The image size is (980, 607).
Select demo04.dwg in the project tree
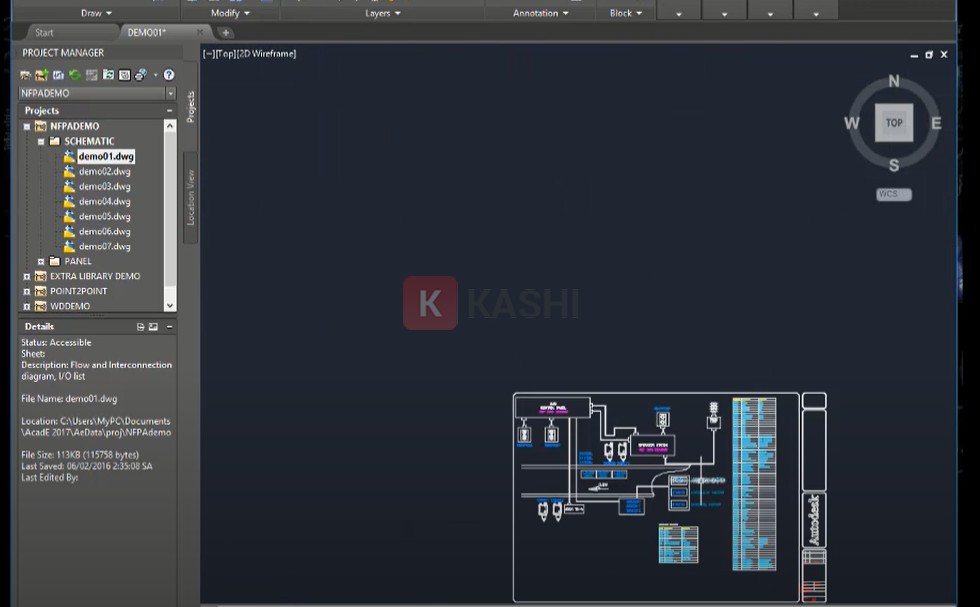coord(104,201)
